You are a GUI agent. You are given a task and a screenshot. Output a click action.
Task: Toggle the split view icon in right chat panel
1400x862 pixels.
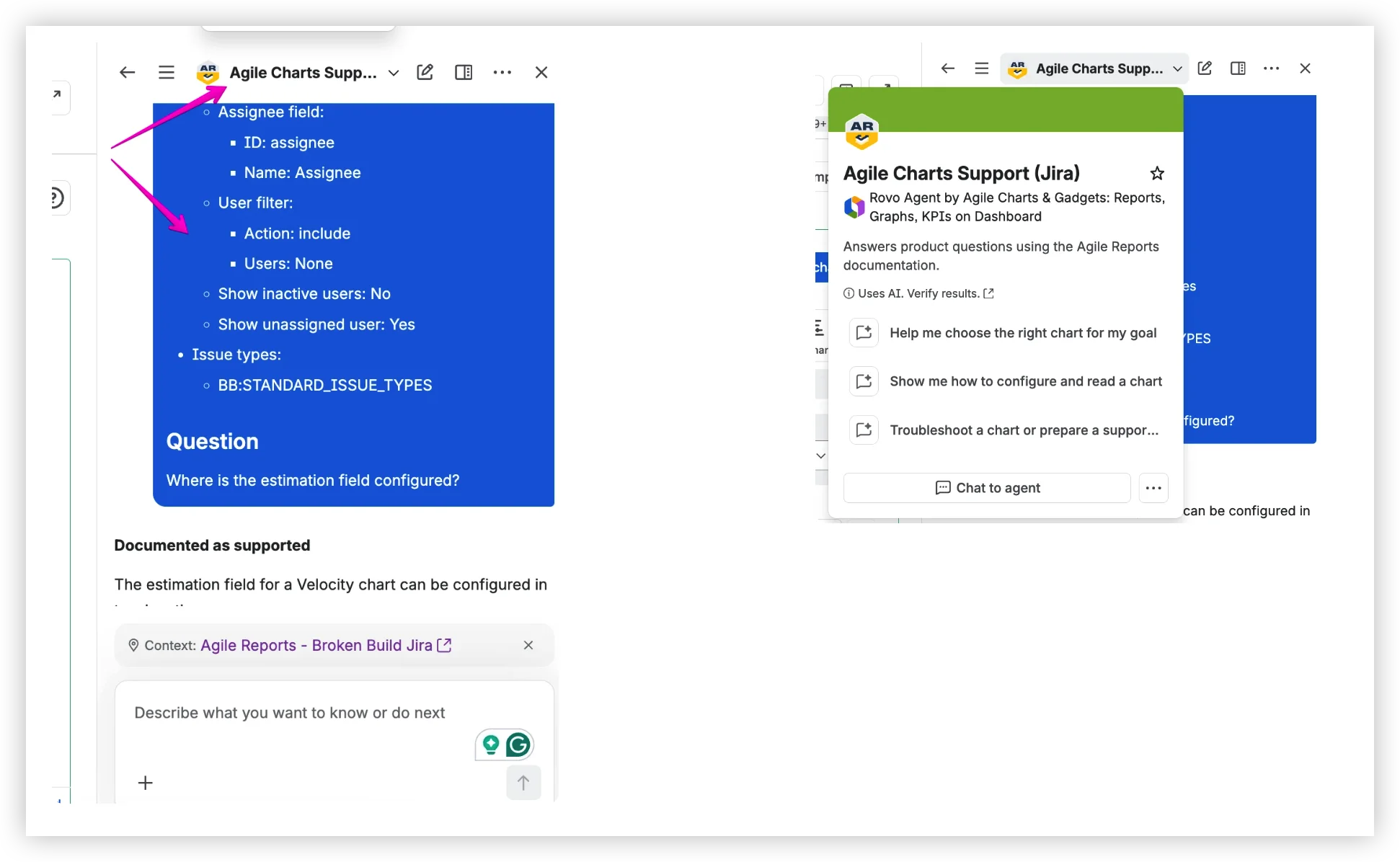tap(1238, 68)
